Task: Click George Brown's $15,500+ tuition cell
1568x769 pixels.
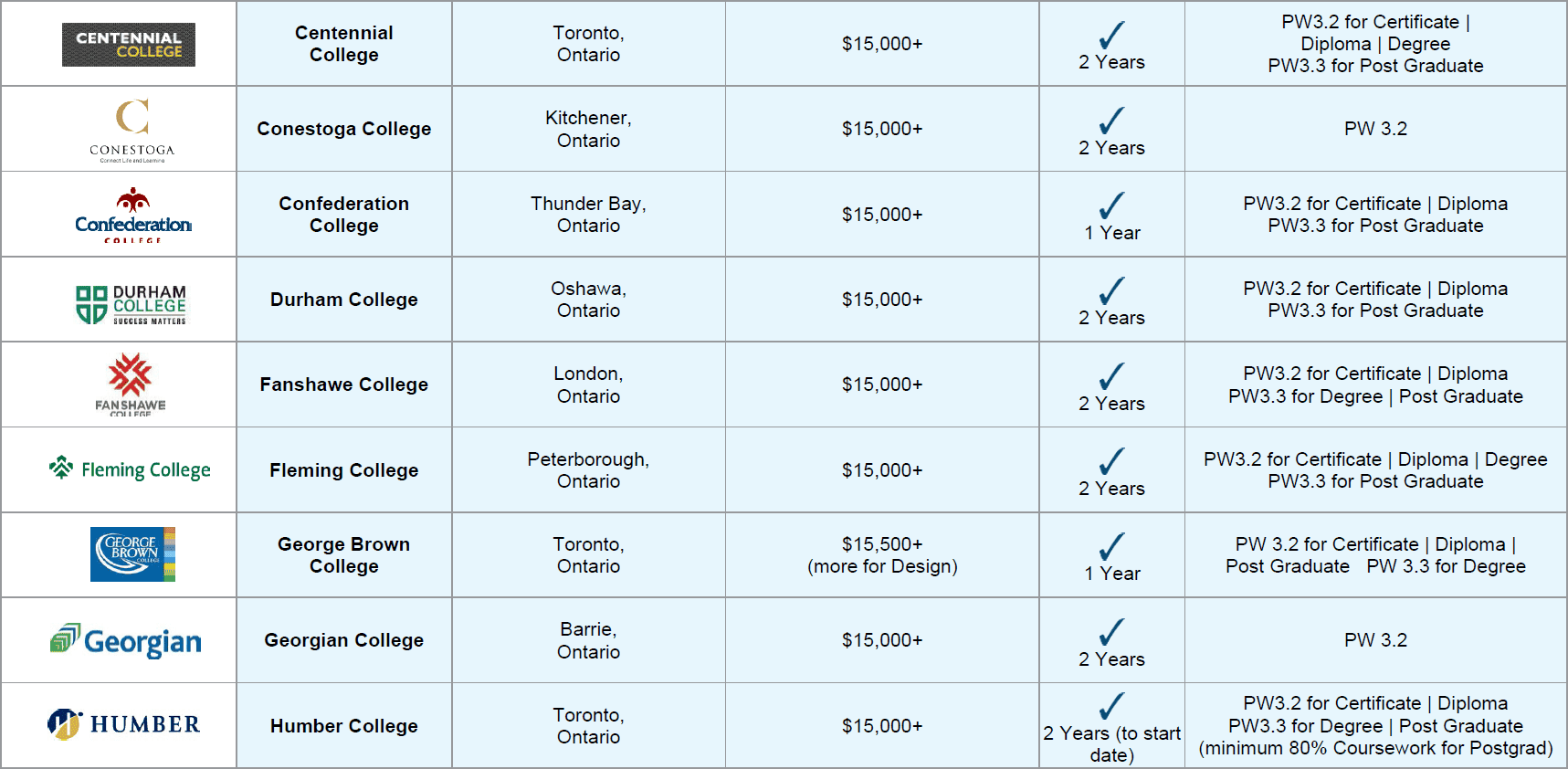Action: (882, 555)
